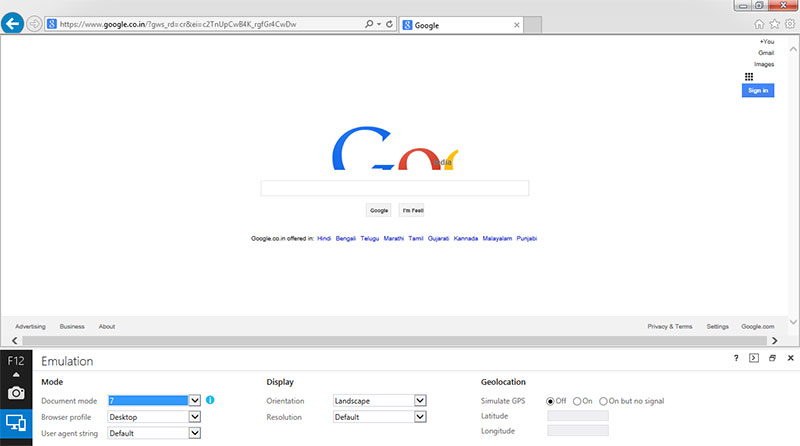Click the Document mode info icon
The height and width of the screenshot is (446, 800).
pyautogui.click(x=210, y=400)
